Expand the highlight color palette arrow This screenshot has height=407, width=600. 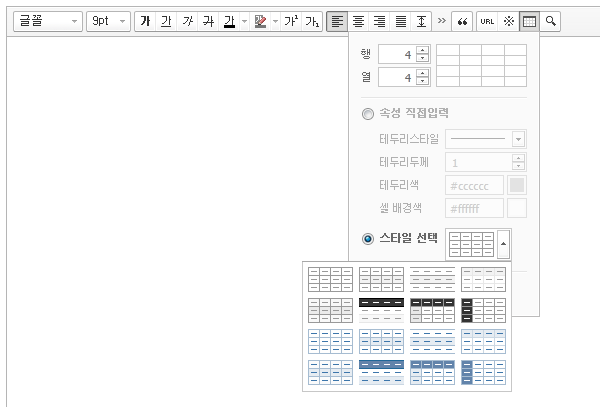[276, 21]
